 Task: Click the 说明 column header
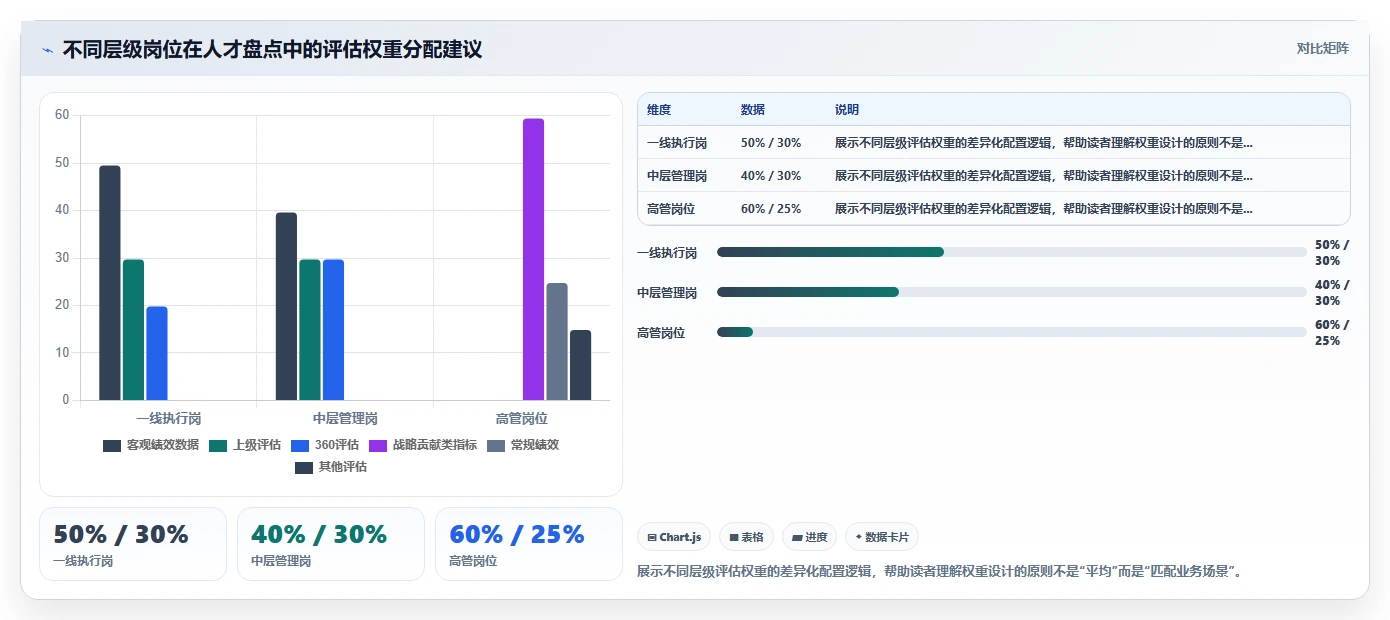coord(847,110)
